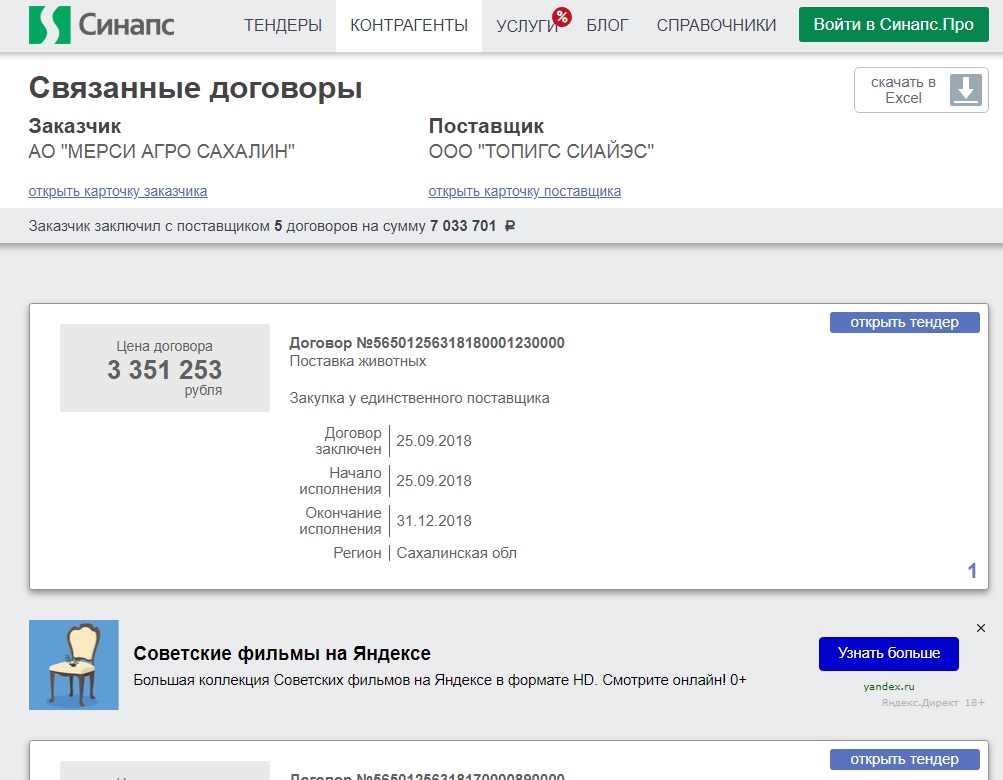Click the Яндекс.Директ label
1003x780 pixels.
919,703
